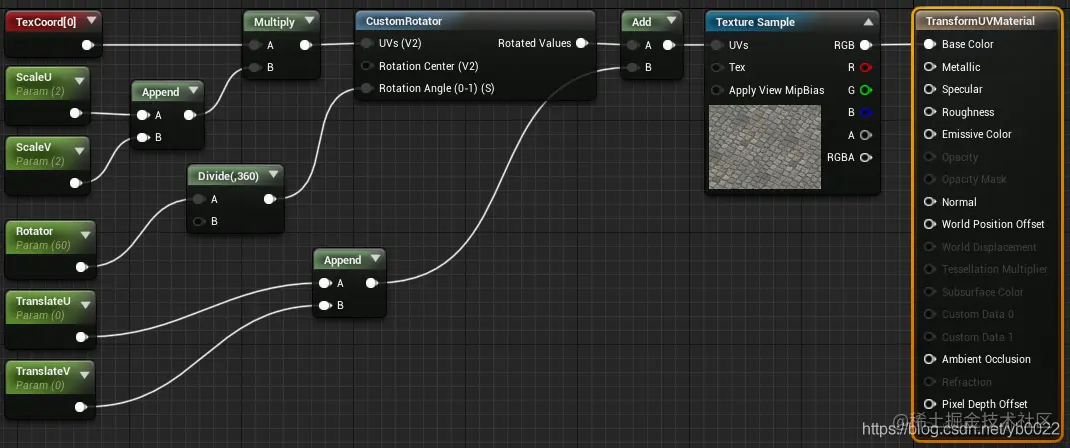The image size is (1070, 448).
Task: Click CustomRotator UVs (V2) input pin
Action: tap(367, 44)
